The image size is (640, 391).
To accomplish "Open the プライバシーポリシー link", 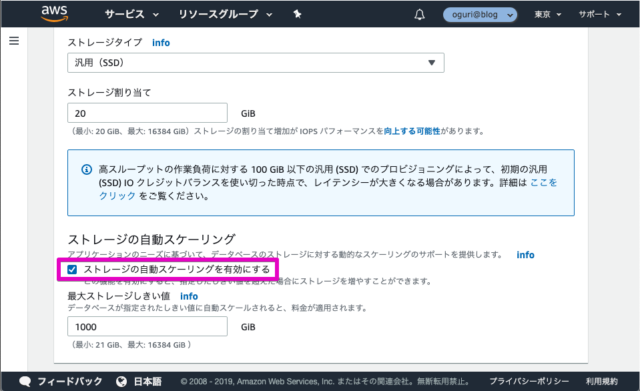I will click(x=529, y=381).
